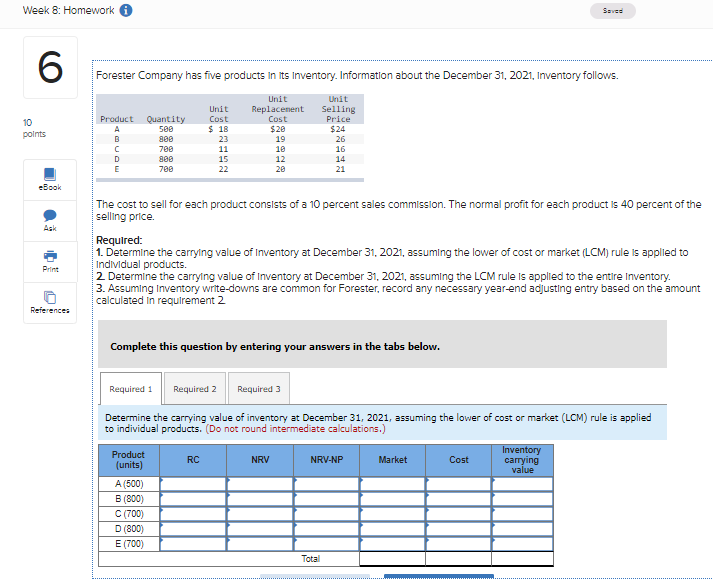Click the Total cell under Cost column
This screenshot has width=713, height=579.
tap(459, 559)
